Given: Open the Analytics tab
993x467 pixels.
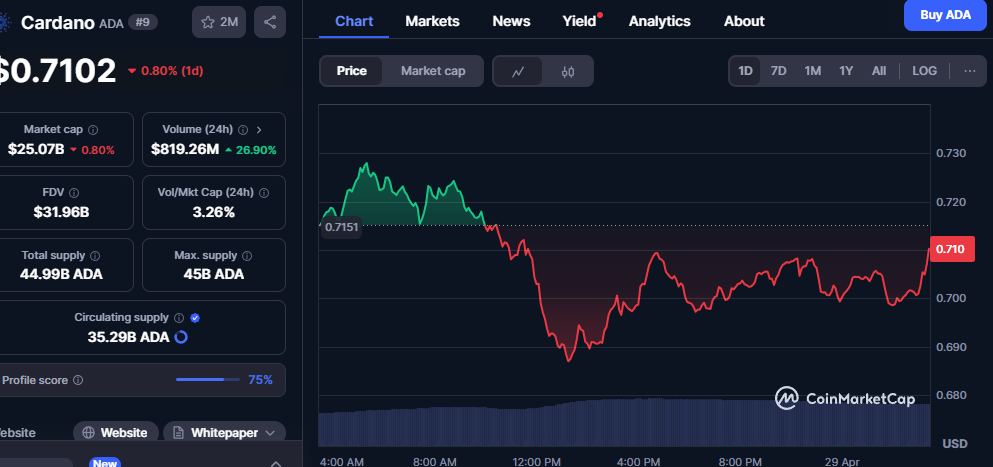Looking at the screenshot, I should pyautogui.click(x=659, y=21).
